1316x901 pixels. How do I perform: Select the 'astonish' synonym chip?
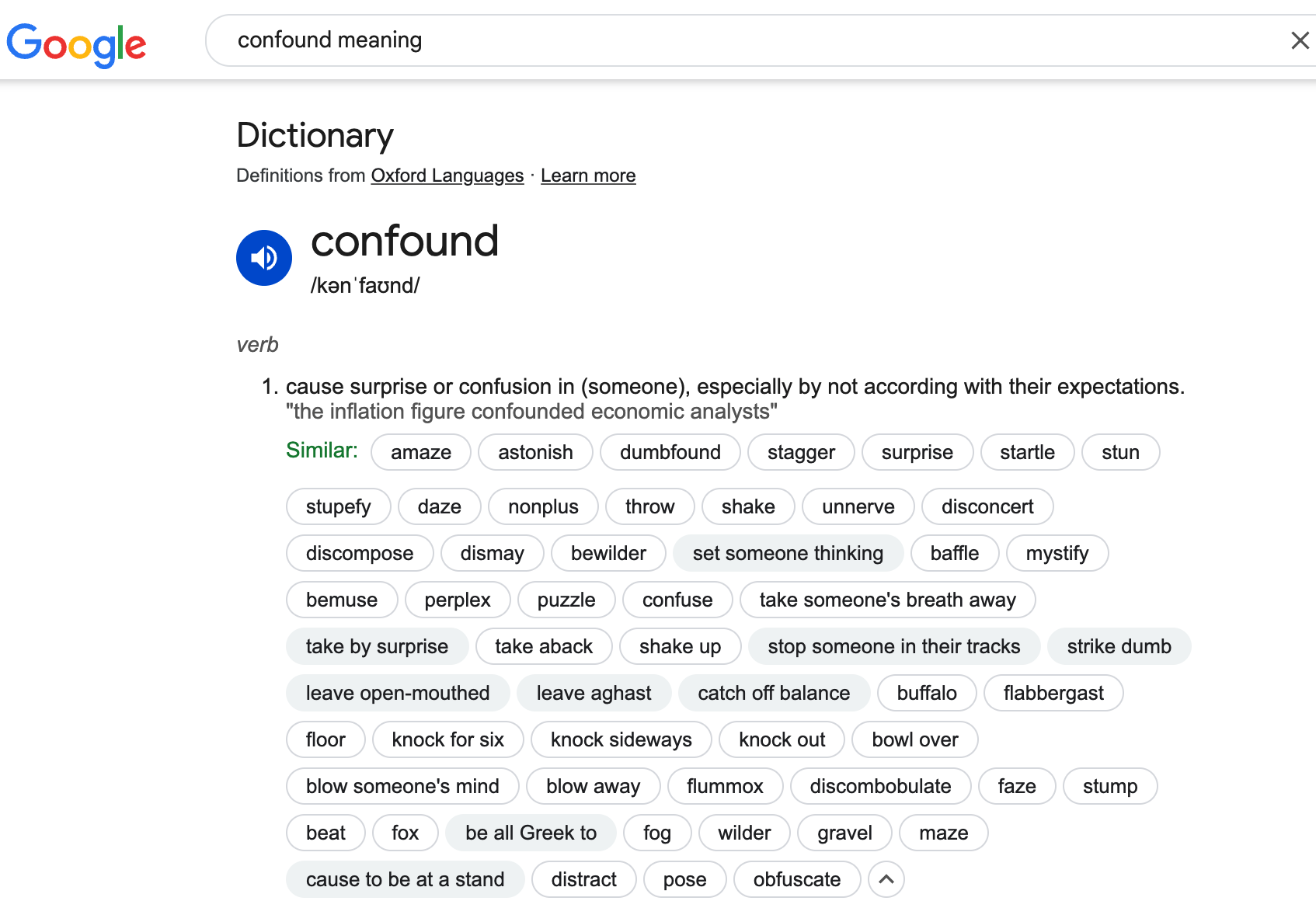pos(535,452)
